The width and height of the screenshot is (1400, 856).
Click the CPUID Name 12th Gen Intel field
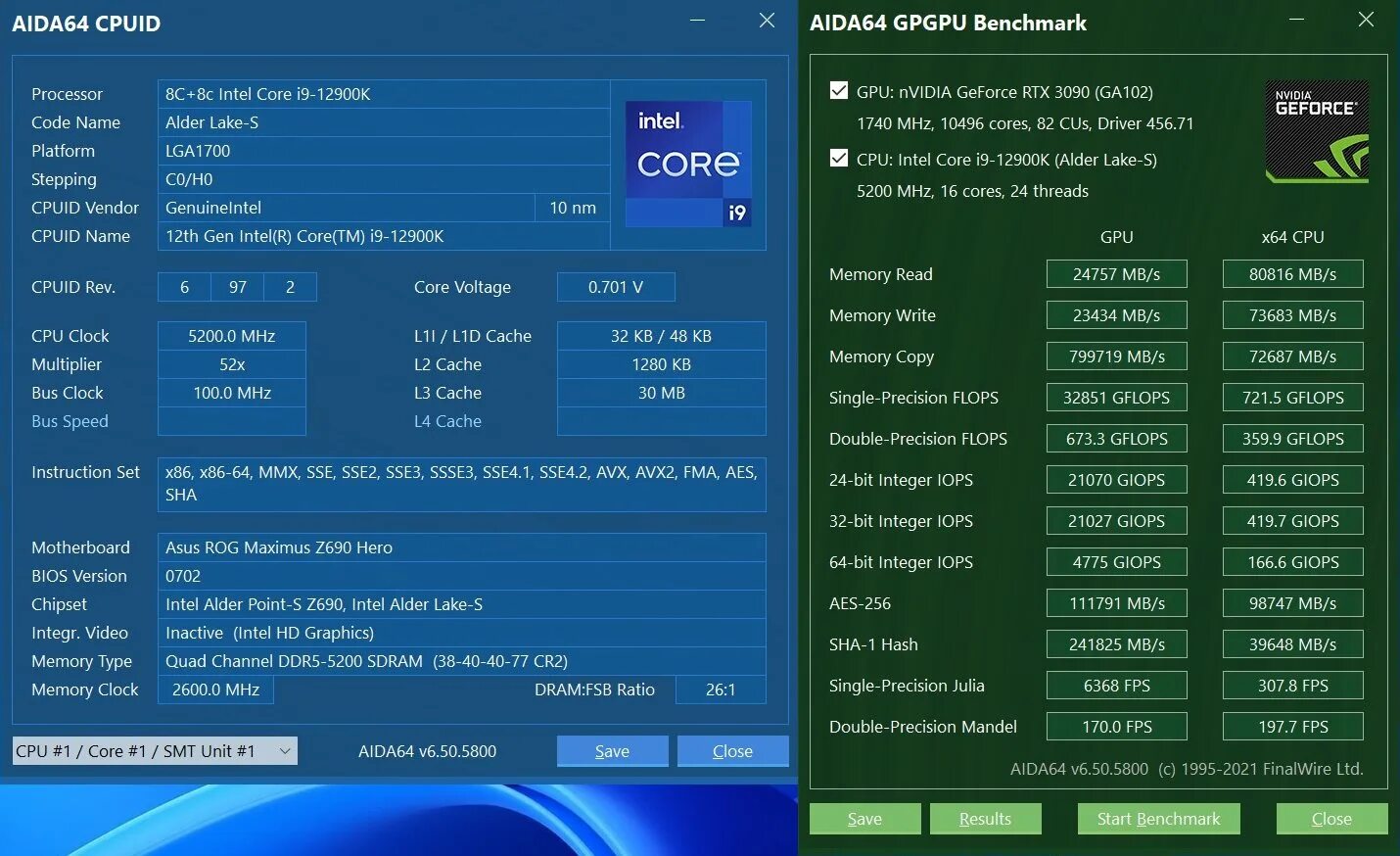(384, 236)
